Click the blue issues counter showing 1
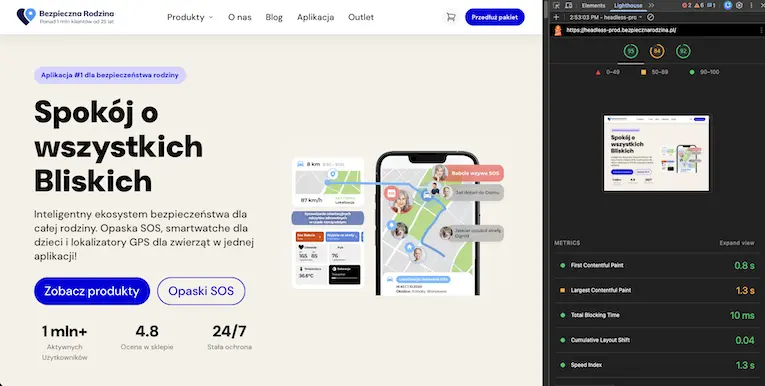The height and width of the screenshot is (386, 765). (711, 5)
